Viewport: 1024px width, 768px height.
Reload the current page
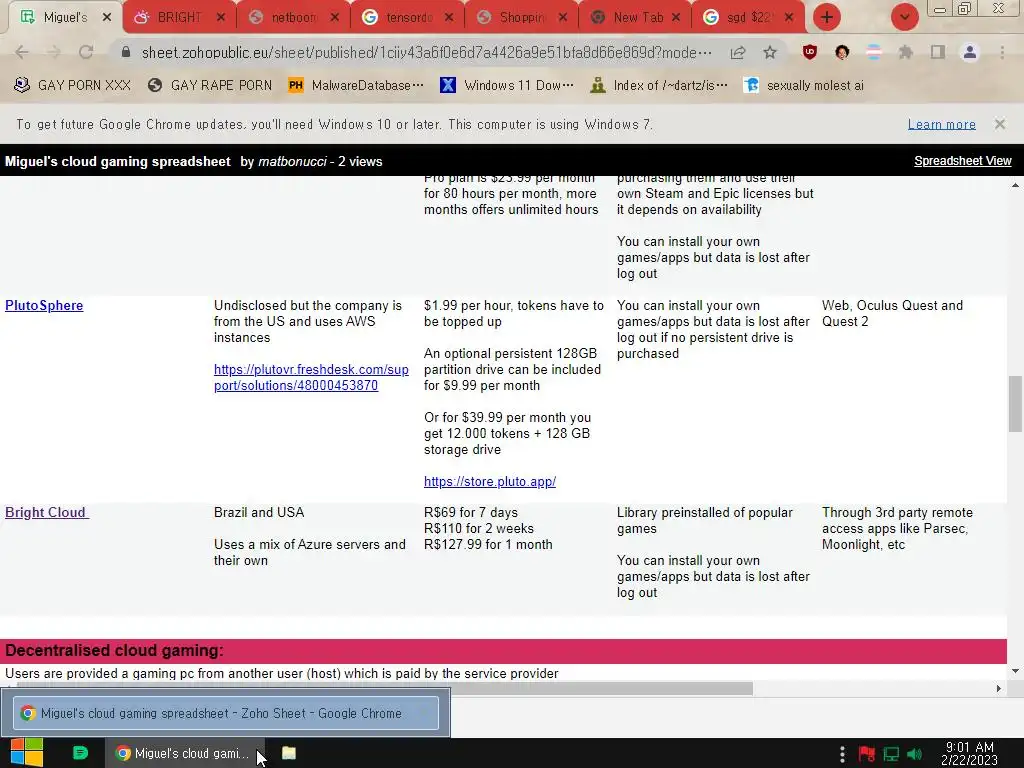(x=86, y=52)
